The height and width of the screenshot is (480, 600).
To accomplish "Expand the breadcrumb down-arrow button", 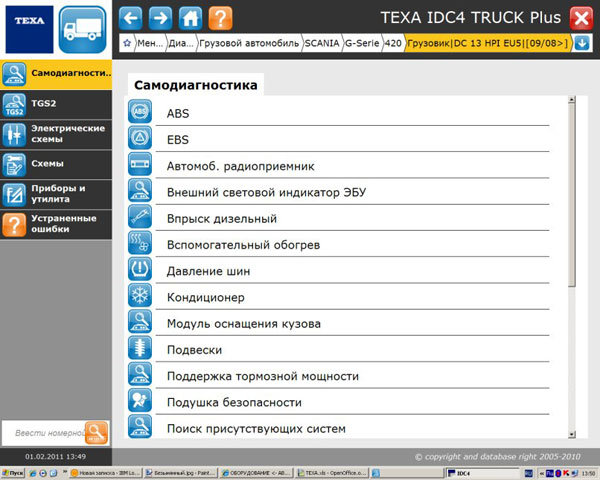I will pos(582,43).
